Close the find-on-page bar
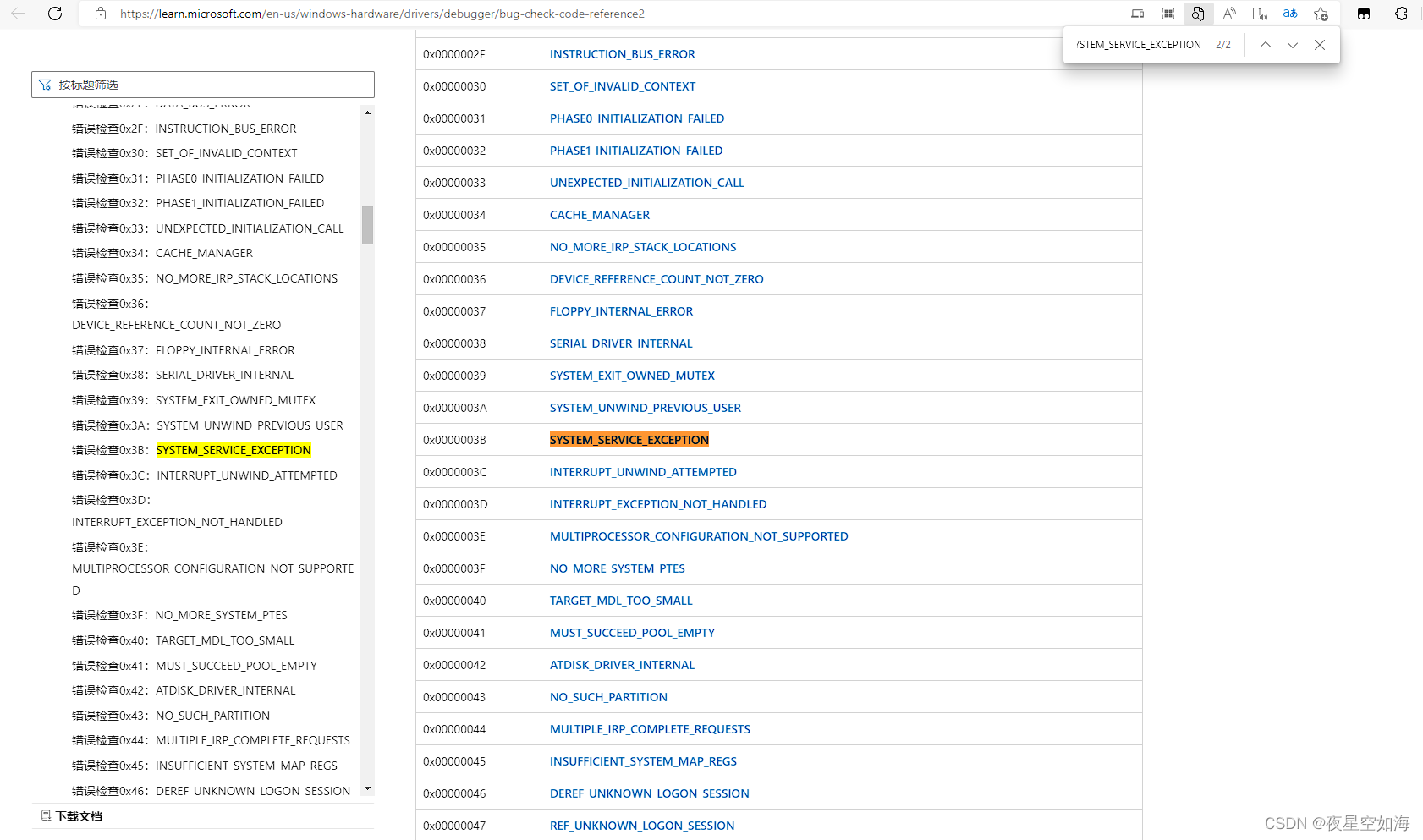 [x=1320, y=45]
